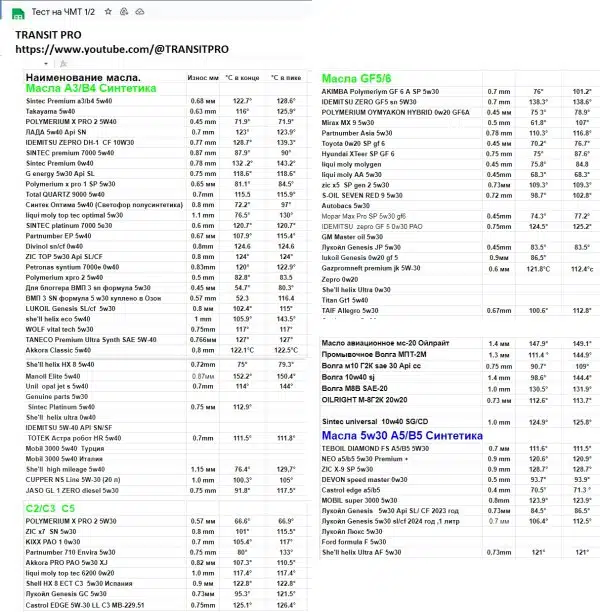Select the Hyundai XTeer SP GF 6 cell
This screenshot has width=600, height=612.
[358, 154]
